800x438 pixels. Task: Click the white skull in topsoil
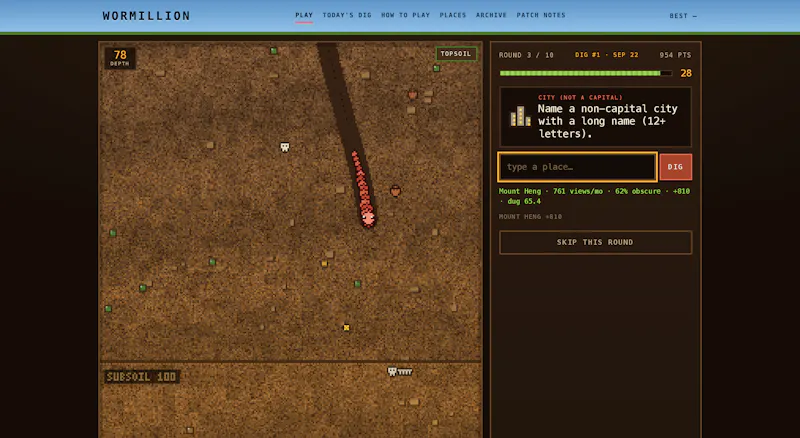[285, 147]
